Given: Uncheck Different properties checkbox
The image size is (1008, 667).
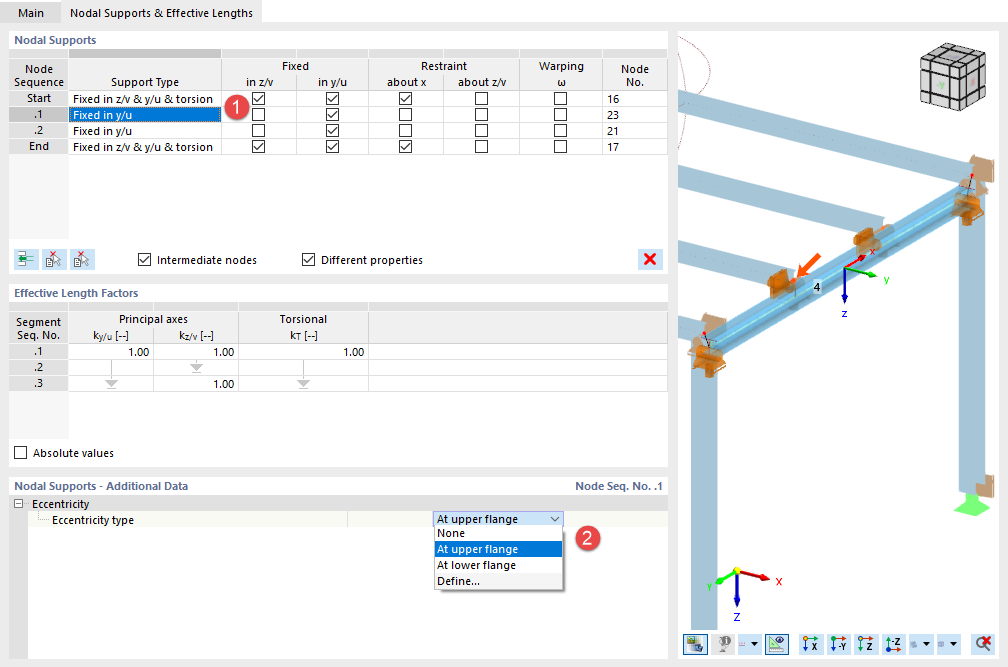Looking at the screenshot, I should coord(309,260).
